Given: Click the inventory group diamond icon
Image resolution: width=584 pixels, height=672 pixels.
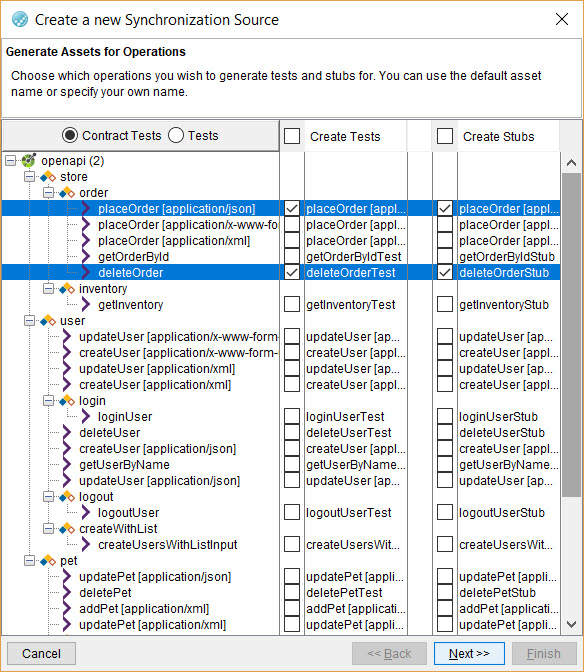Looking at the screenshot, I should coord(67,289).
